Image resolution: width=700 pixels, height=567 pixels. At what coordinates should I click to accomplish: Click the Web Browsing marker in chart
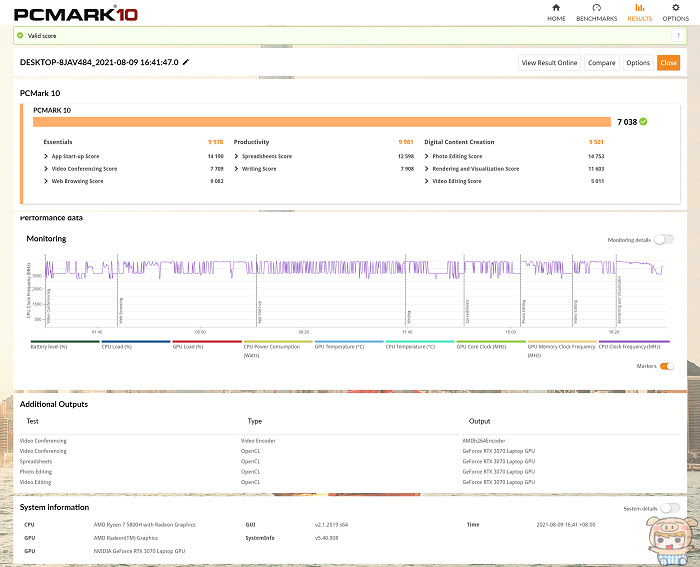(121, 310)
